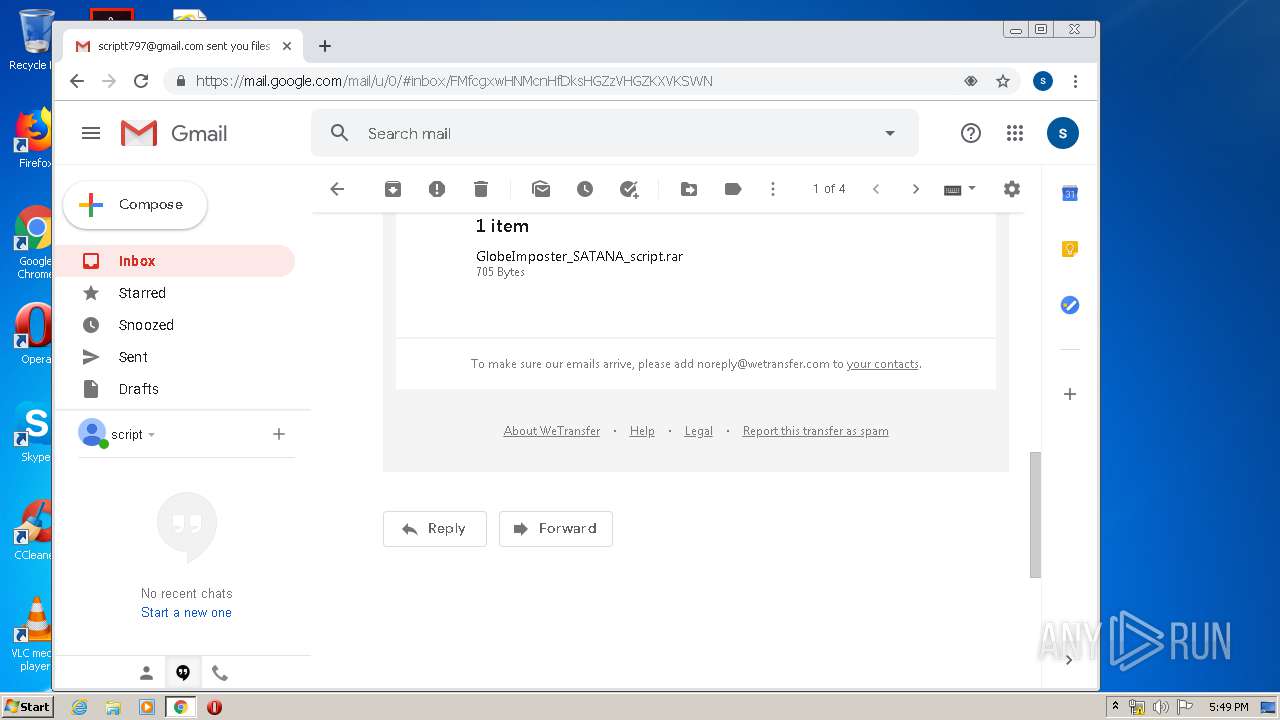Reply to this email

click(435, 529)
